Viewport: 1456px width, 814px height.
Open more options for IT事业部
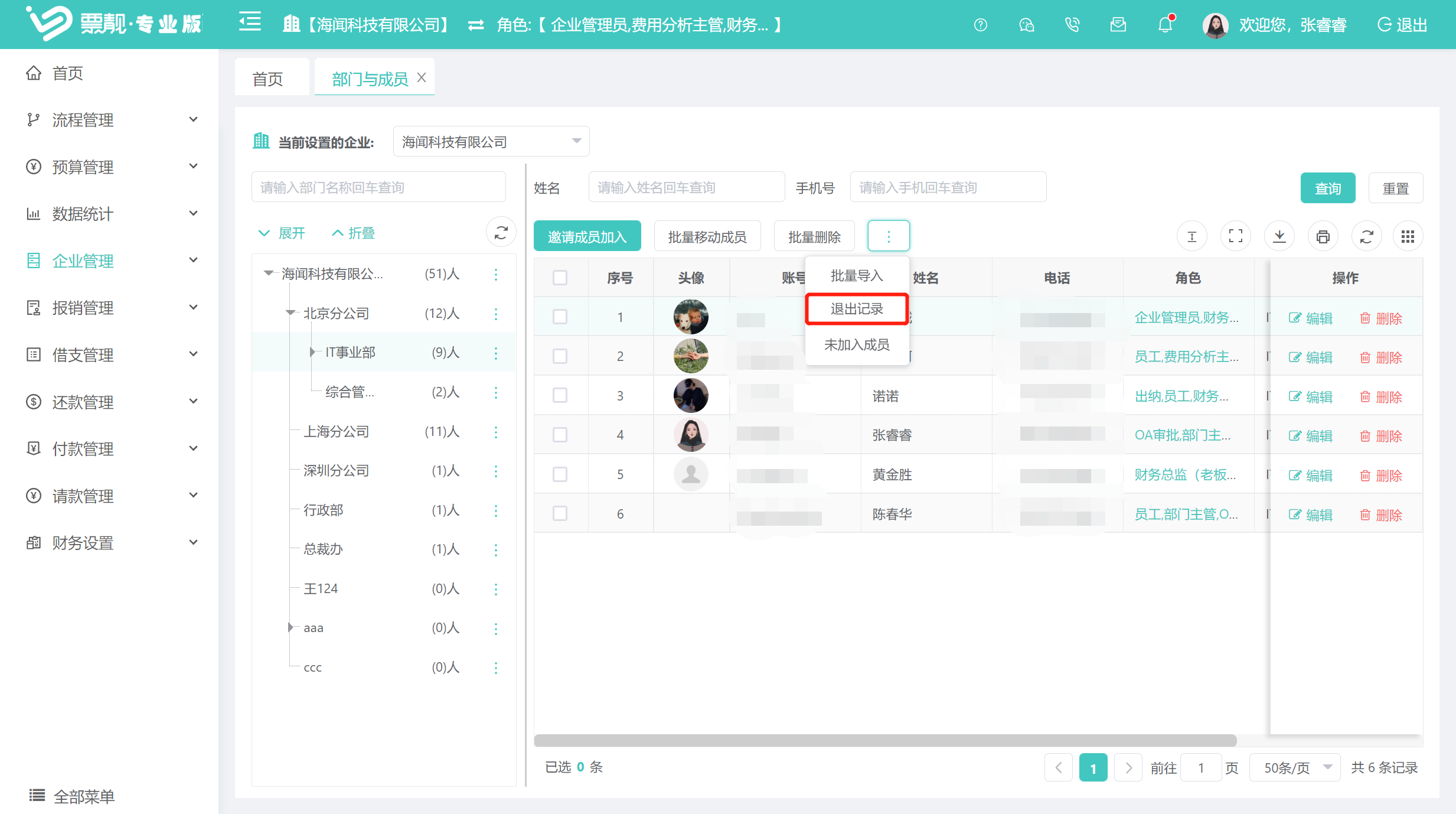pyautogui.click(x=496, y=353)
